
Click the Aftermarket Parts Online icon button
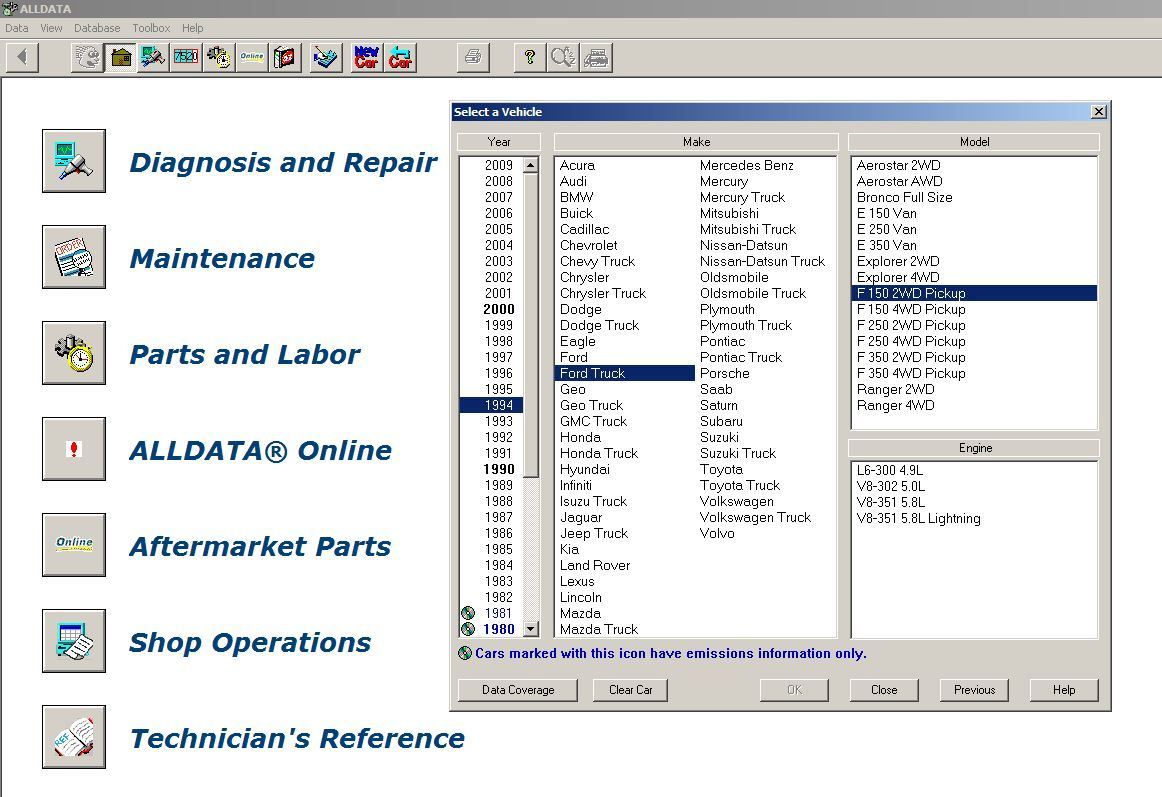pyautogui.click(x=74, y=545)
